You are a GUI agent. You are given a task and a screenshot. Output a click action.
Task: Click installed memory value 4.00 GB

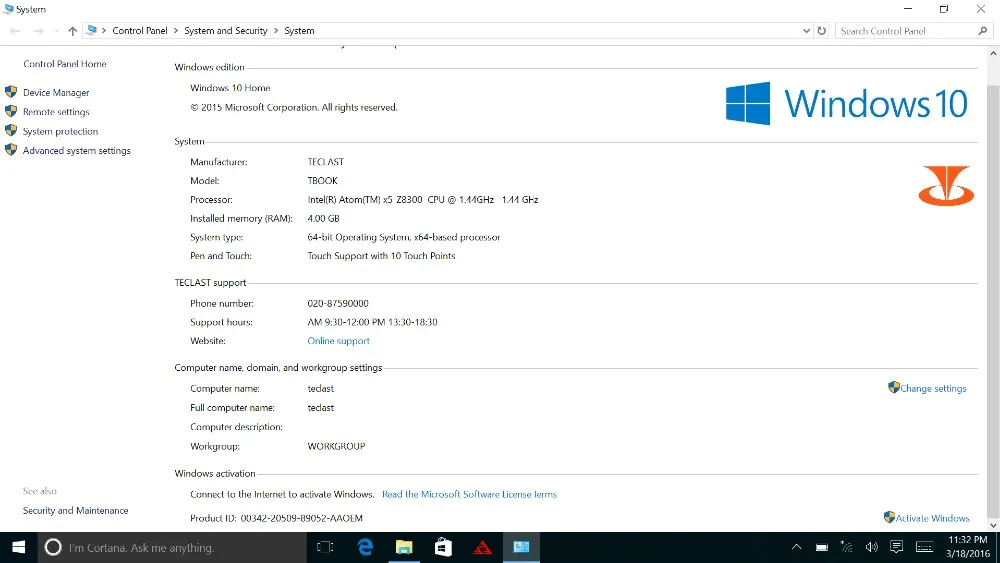pyautogui.click(x=323, y=219)
